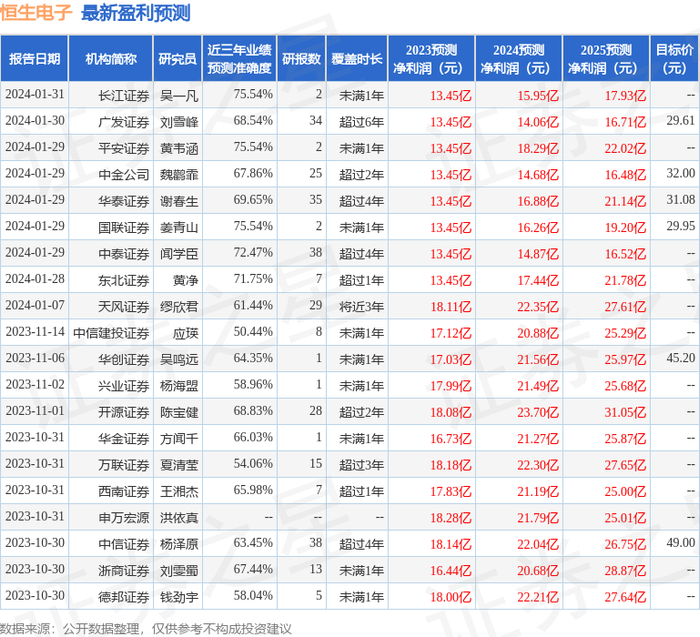Click the 目标价 column header

tap(675, 59)
